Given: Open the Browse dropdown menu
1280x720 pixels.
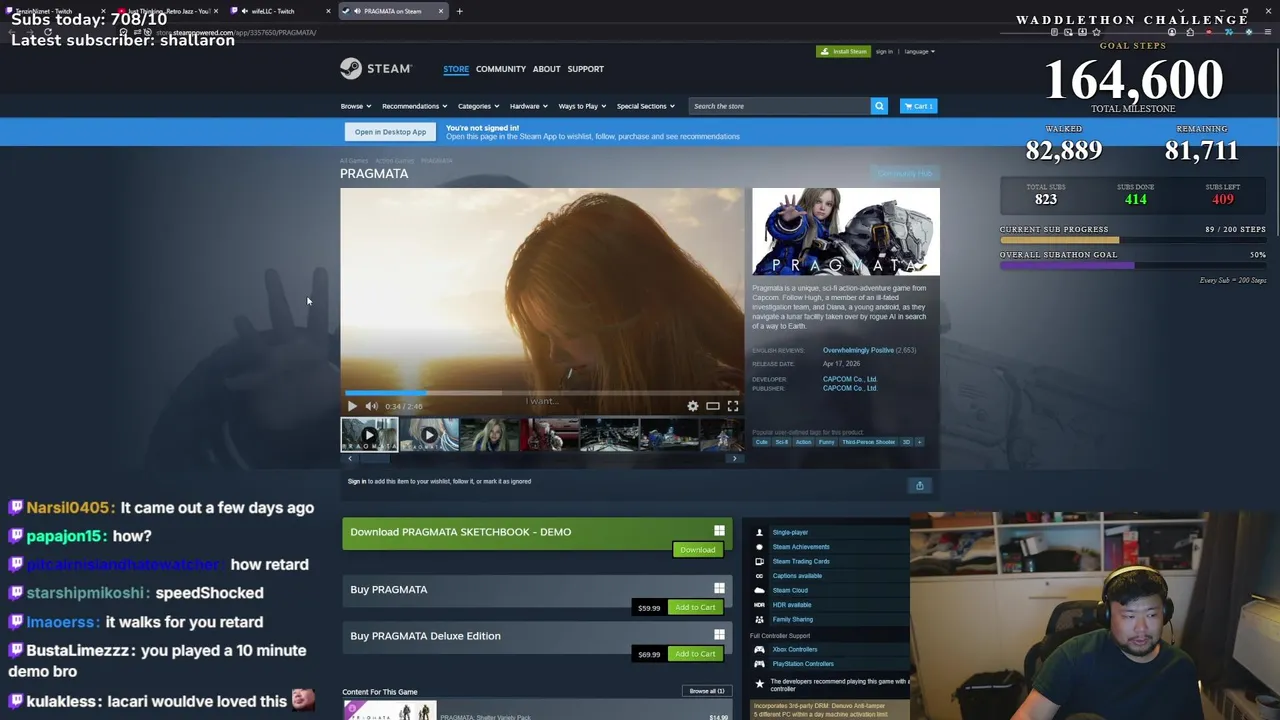Looking at the screenshot, I should [x=355, y=106].
